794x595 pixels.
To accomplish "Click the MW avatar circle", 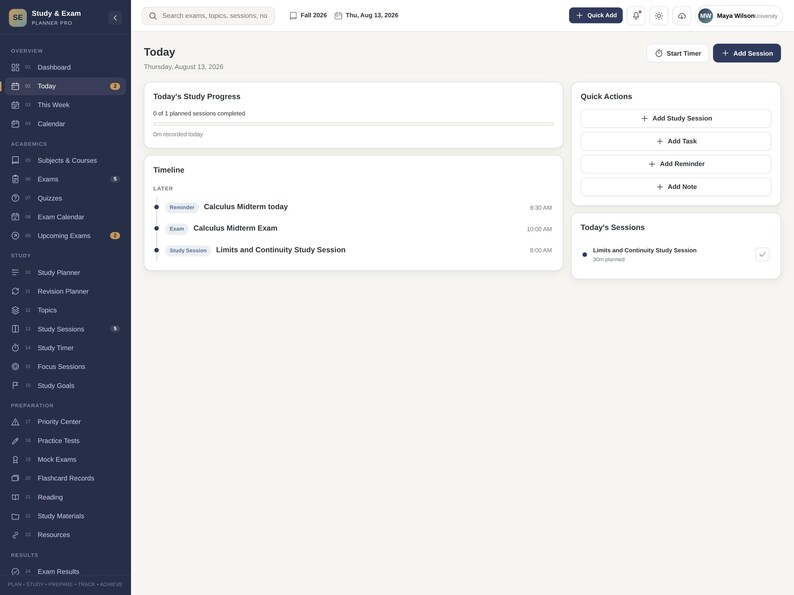I will (x=705, y=16).
